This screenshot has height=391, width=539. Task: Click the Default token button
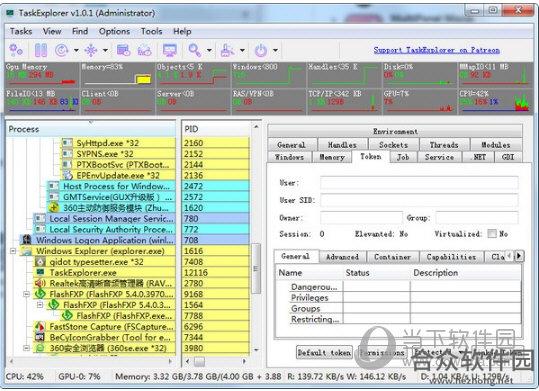324,352
